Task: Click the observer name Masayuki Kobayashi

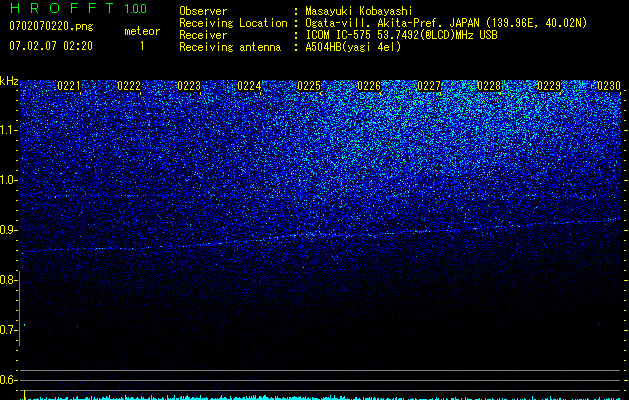Action: coord(359,11)
